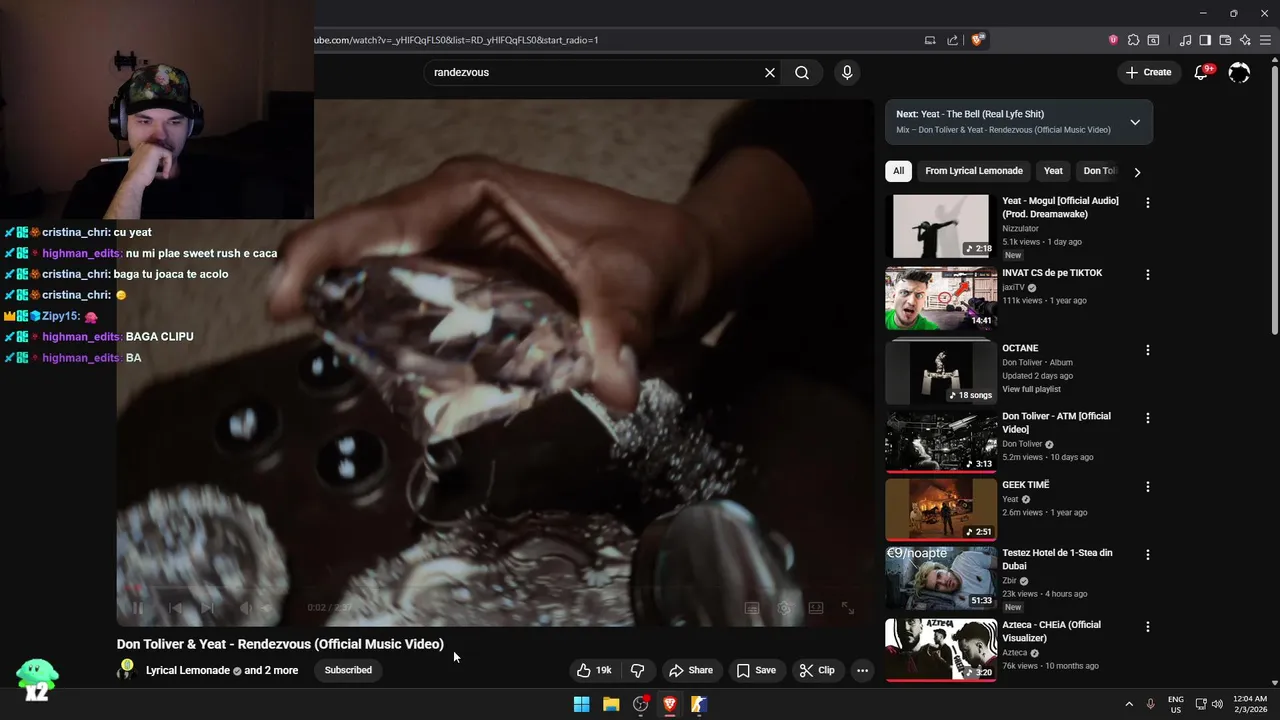
Task: Start voice search with the microphone icon
Action: pyautogui.click(x=847, y=72)
